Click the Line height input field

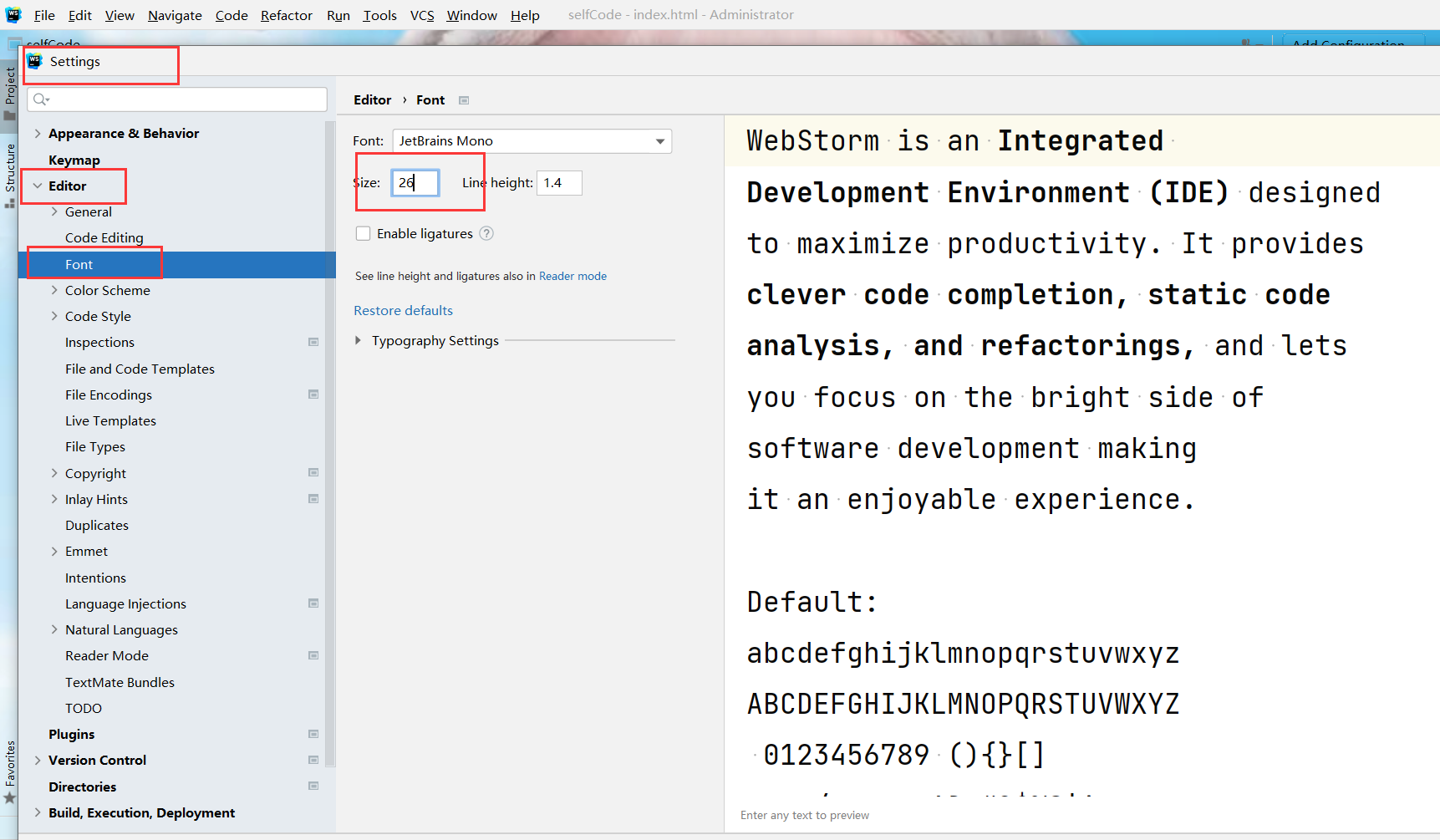click(558, 182)
